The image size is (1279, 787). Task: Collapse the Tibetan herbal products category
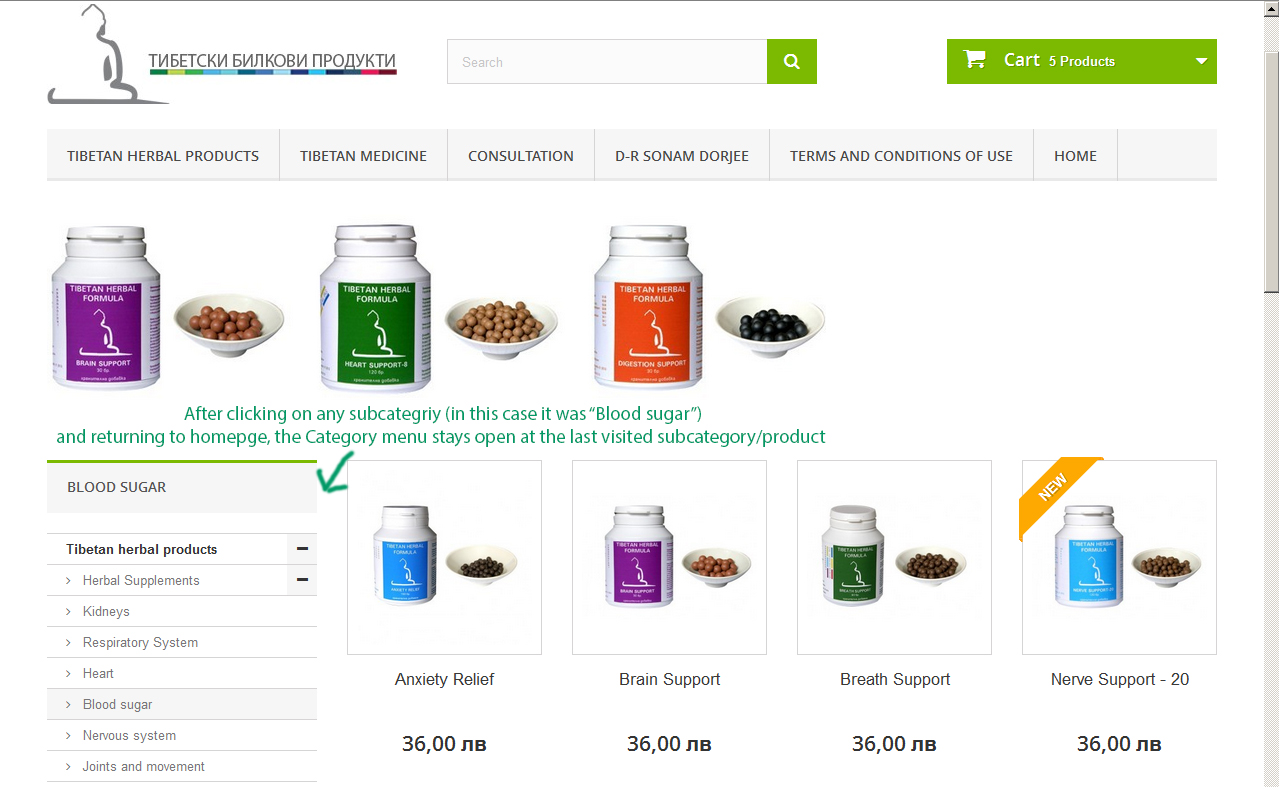point(302,549)
